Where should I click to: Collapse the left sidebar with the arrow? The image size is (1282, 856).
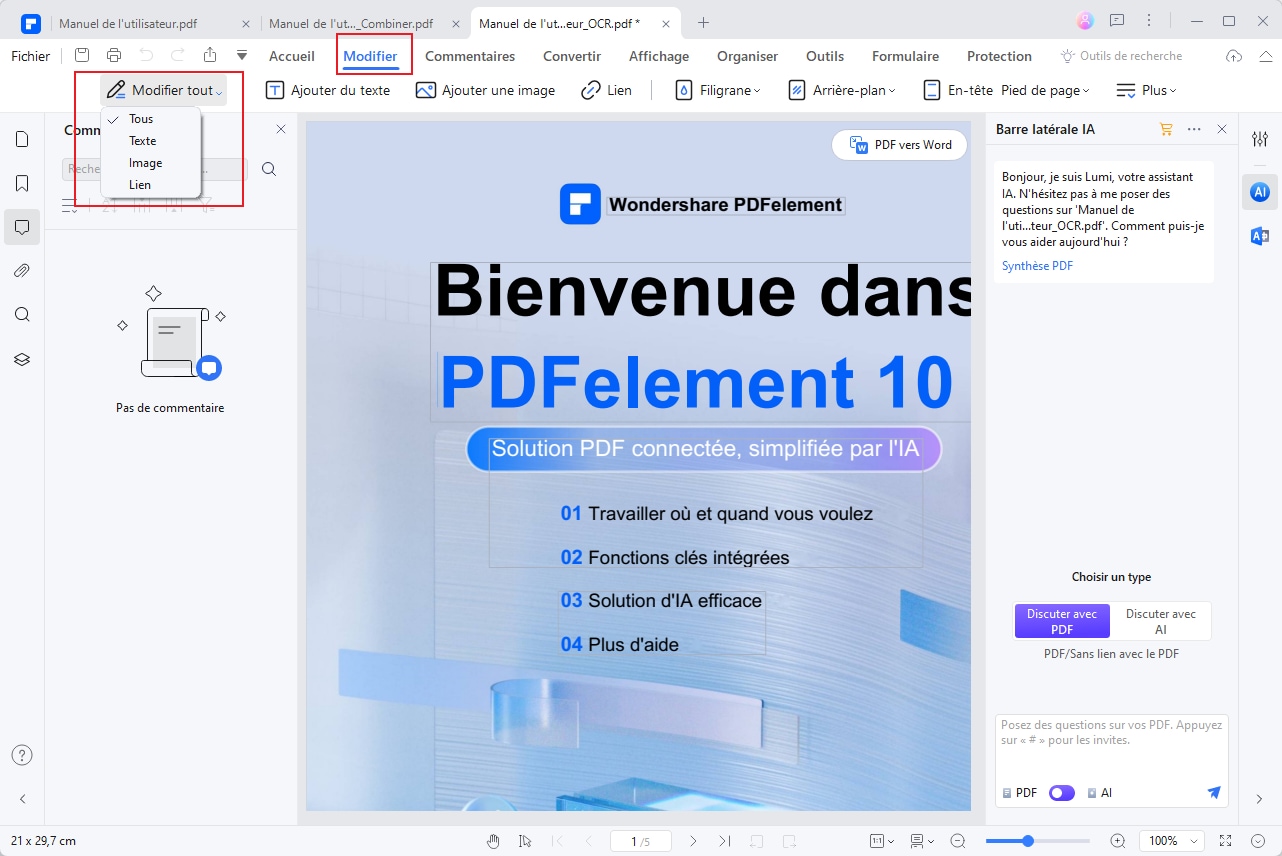[x=22, y=799]
